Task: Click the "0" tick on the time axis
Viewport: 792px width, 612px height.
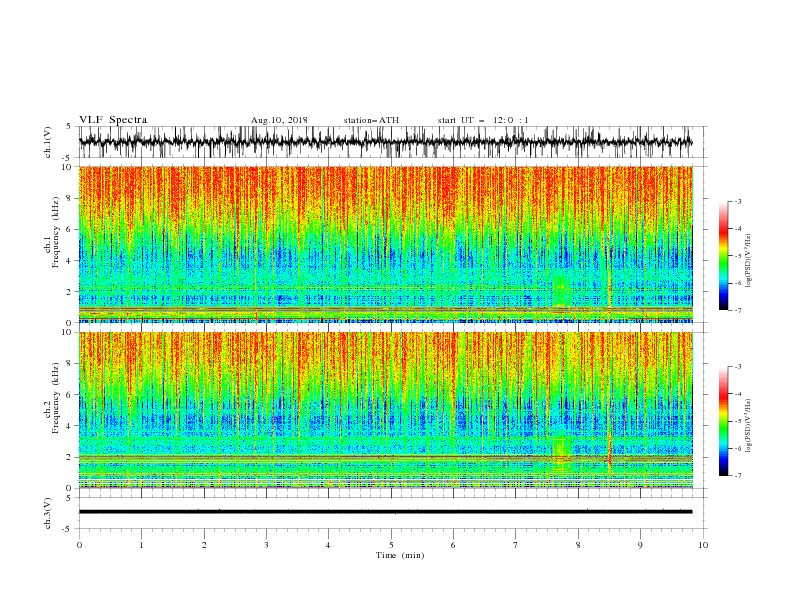Action: click(x=79, y=545)
